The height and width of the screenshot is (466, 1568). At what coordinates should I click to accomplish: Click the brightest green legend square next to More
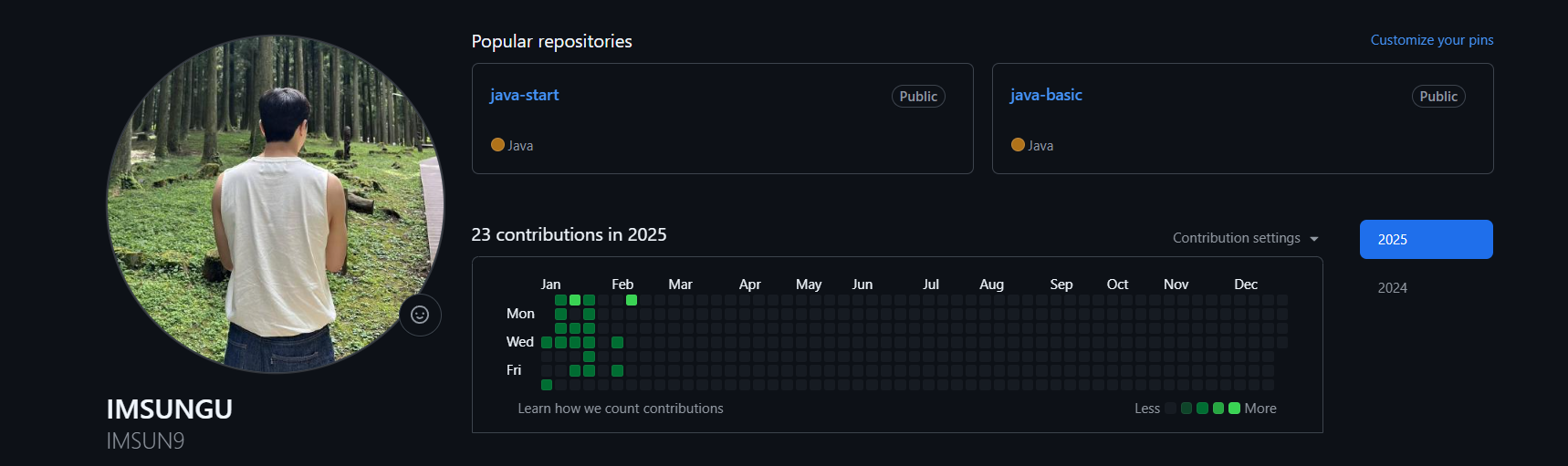[x=1234, y=409]
